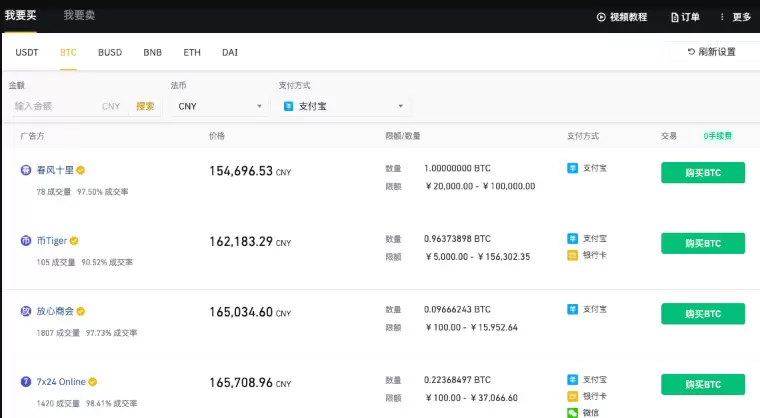Switch to the 我要卖 tab

click(79, 16)
